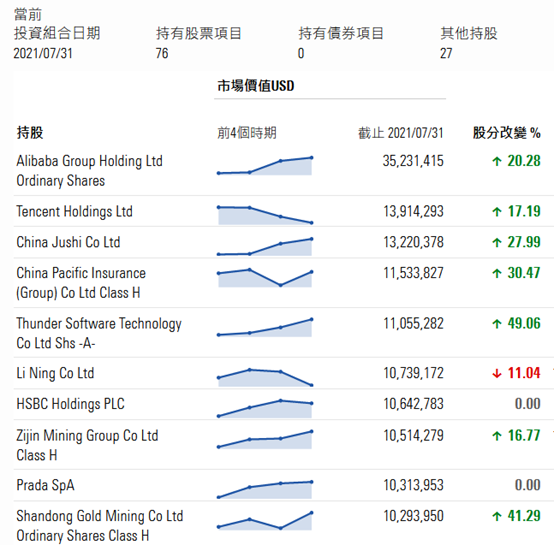Click the red down arrow beside 11.04

coord(497,373)
